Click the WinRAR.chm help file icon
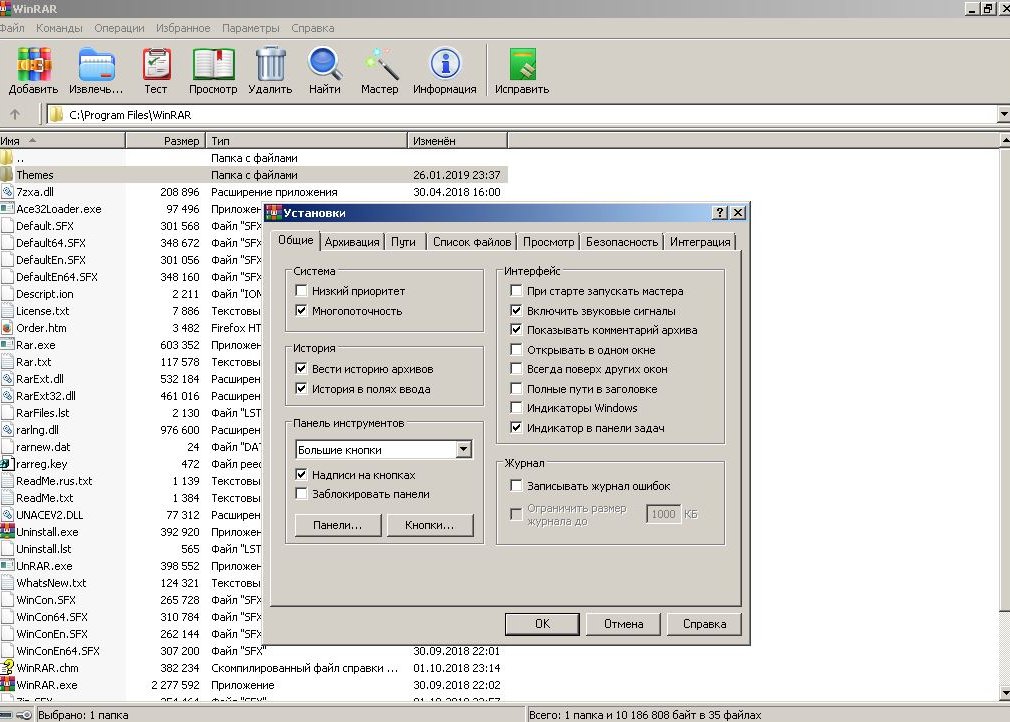This screenshot has width=1010, height=722. coord(7,668)
